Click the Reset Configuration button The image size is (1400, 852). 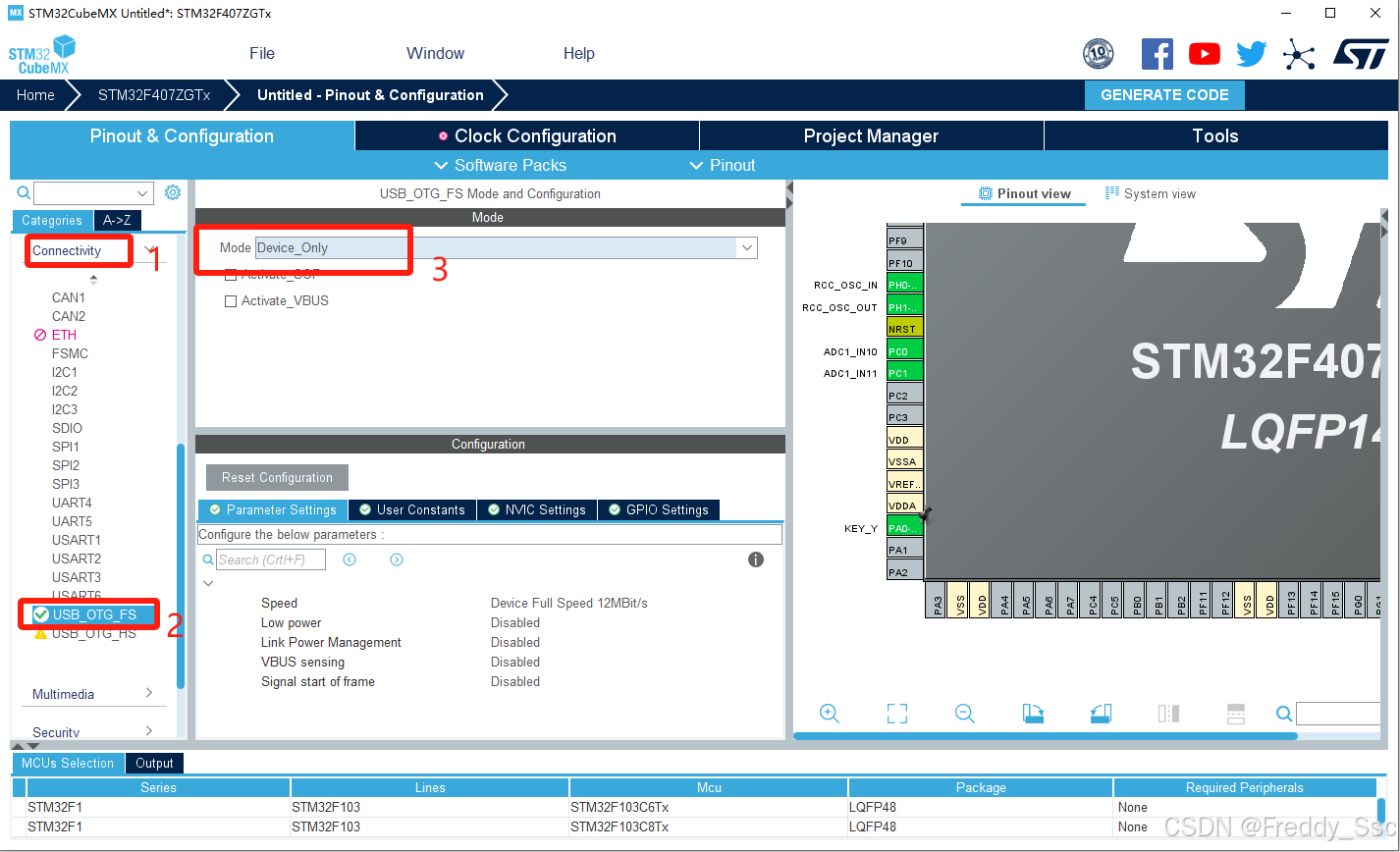[277, 477]
